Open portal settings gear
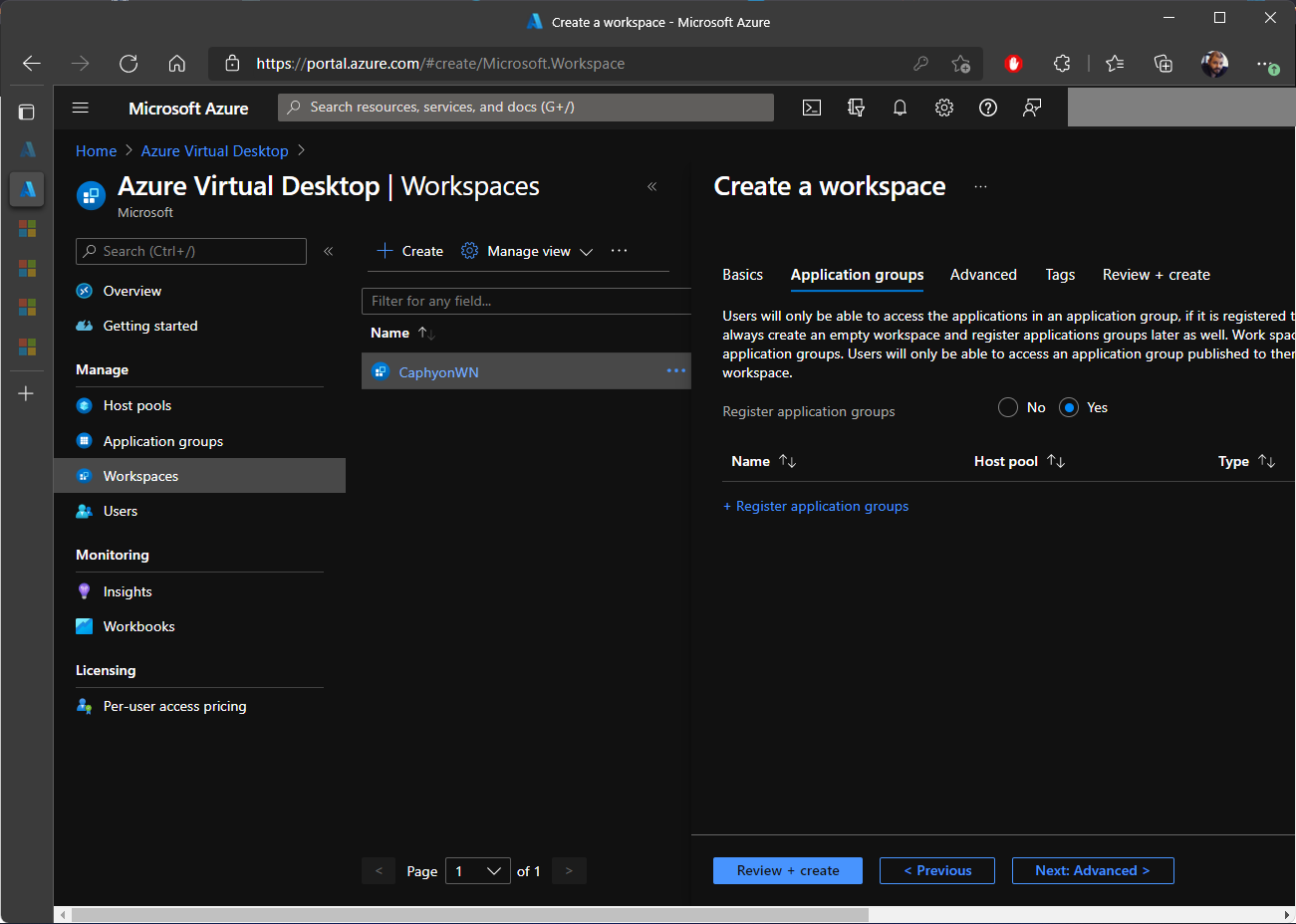The image size is (1296, 924). [x=944, y=108]
